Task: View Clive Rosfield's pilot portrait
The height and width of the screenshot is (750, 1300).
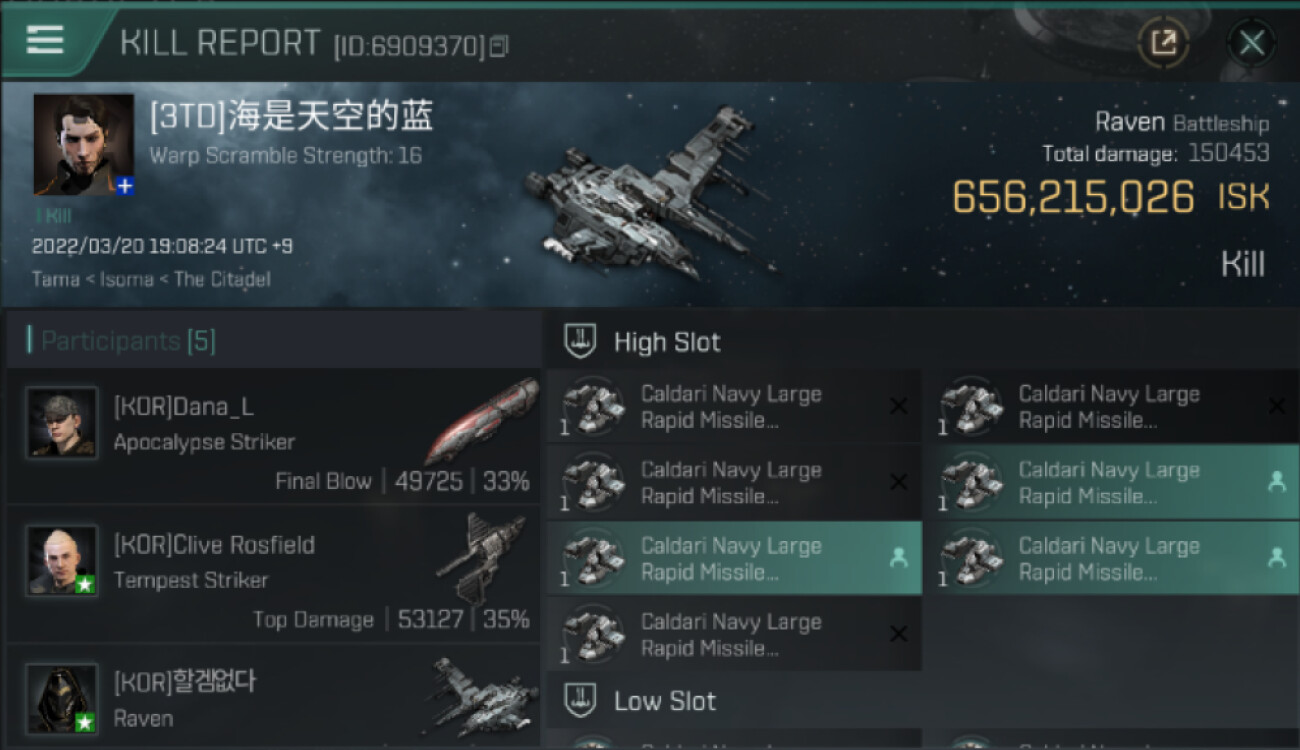Action: (62, 560)
